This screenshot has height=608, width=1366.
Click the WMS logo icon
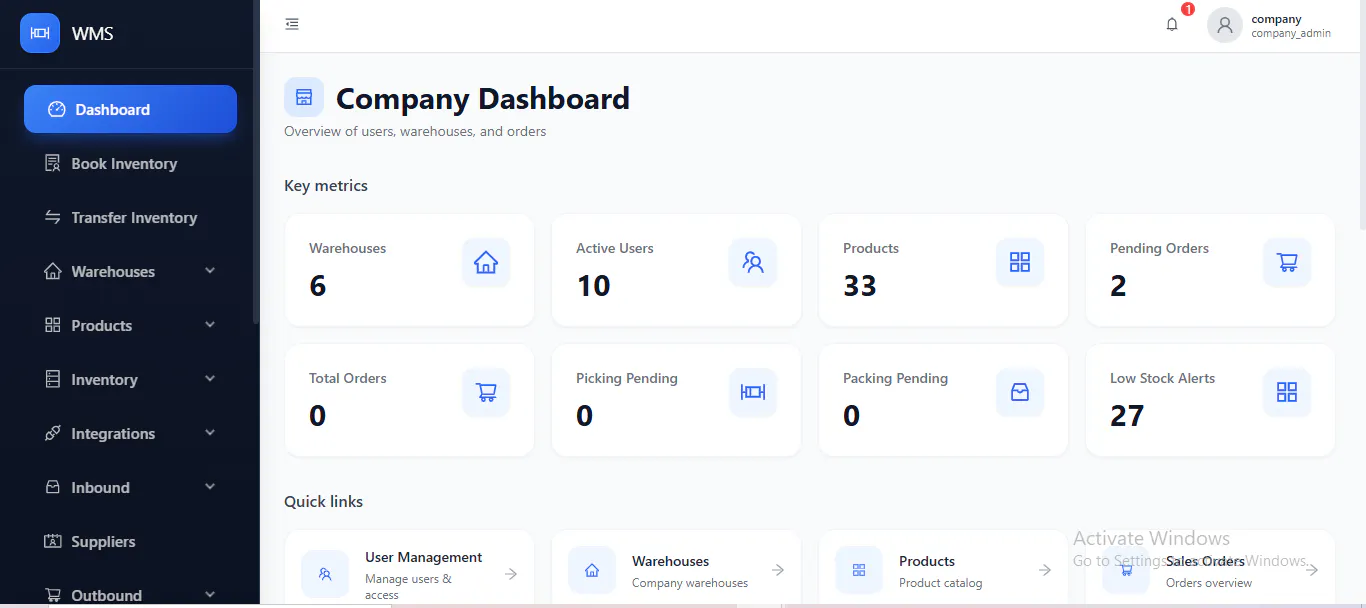(x=40, y=33)
